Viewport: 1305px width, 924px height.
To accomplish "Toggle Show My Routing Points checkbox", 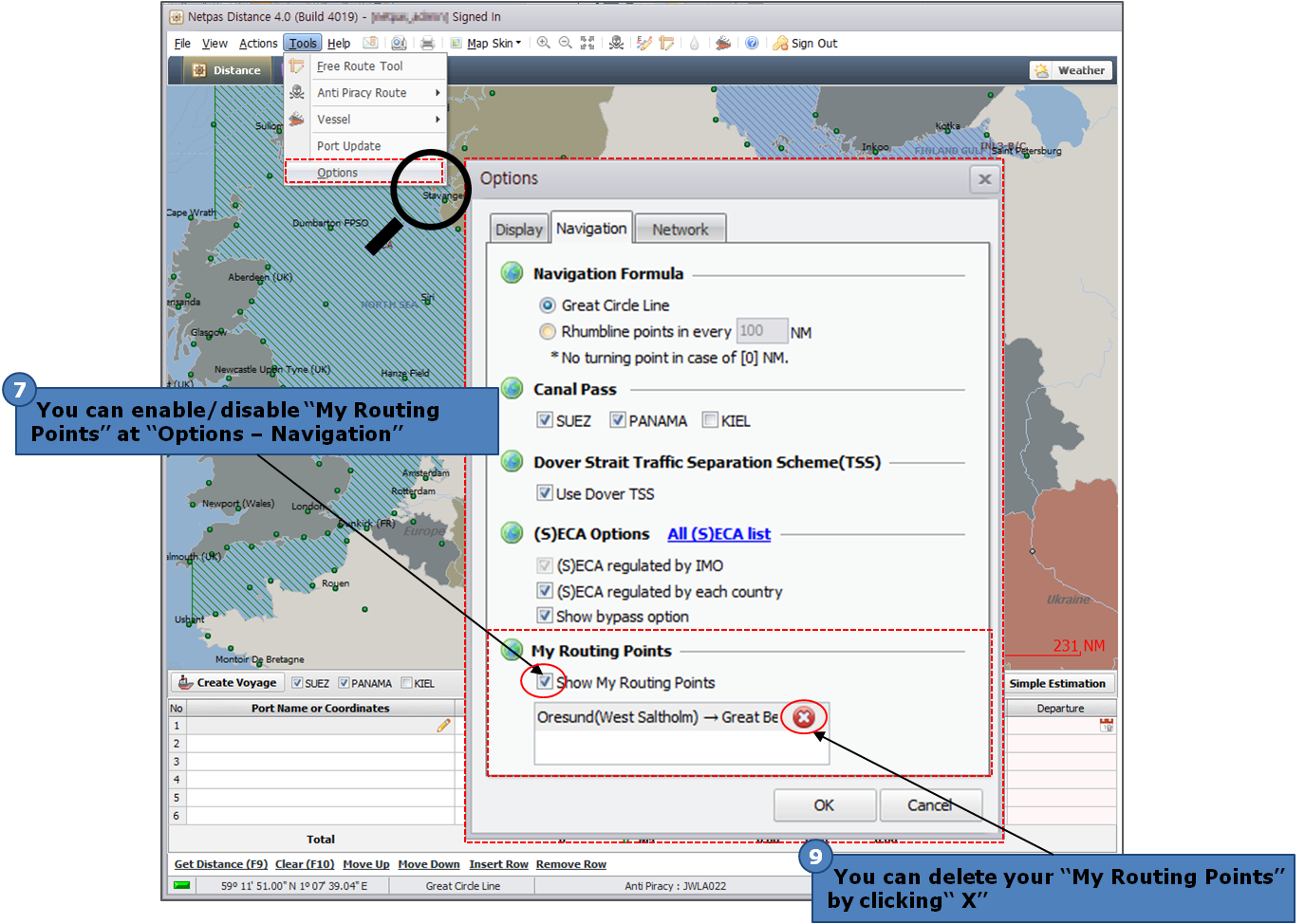I will click(545, 681).
